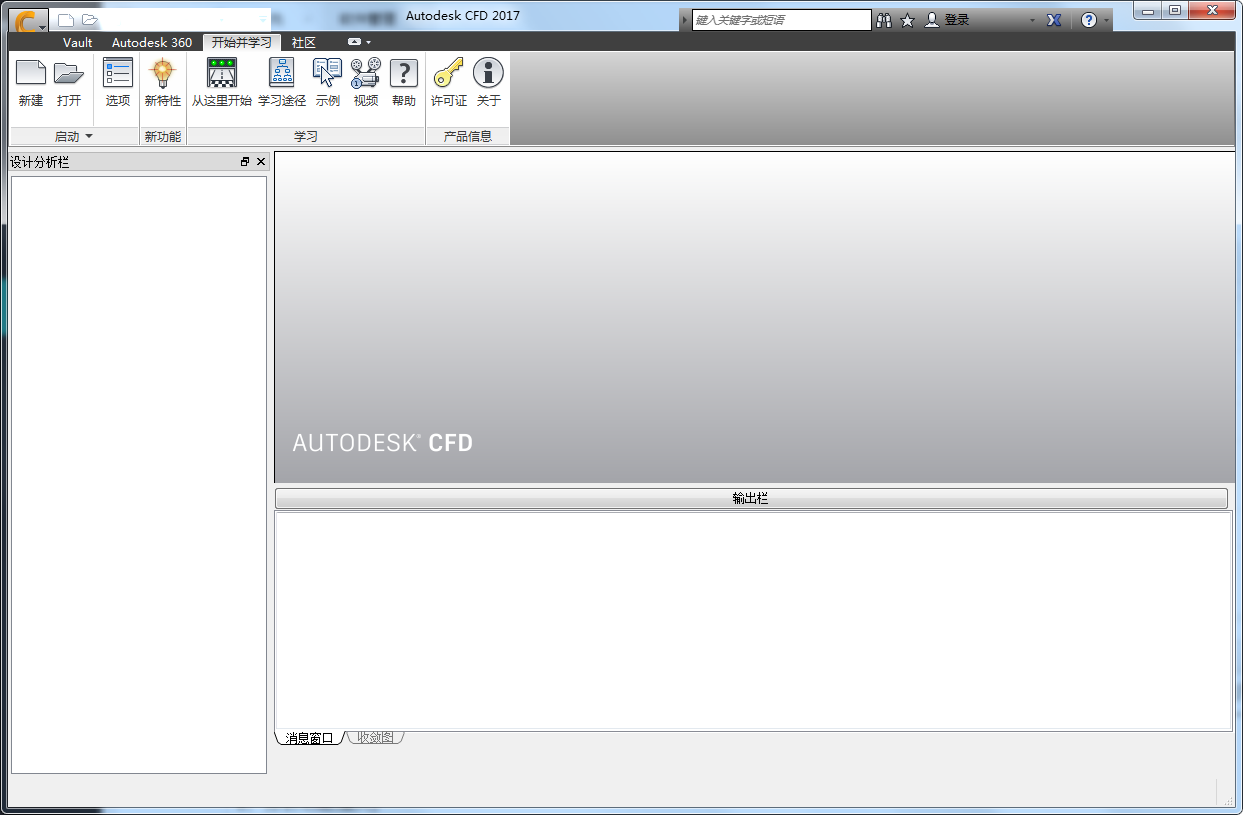Screen dimensions: 1243x815
Task: Click the Autodesk Exchange X icon
Action: 1053,19
